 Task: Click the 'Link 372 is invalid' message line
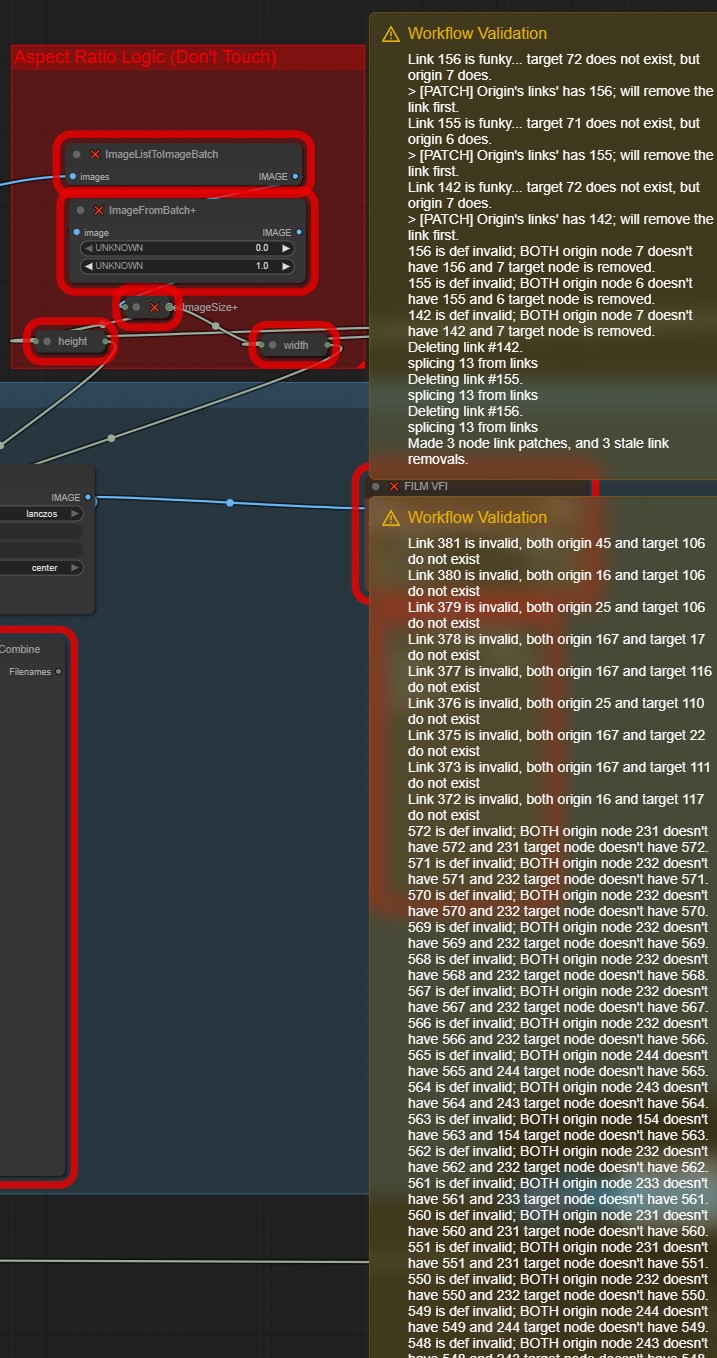click(x=558, y=807)
